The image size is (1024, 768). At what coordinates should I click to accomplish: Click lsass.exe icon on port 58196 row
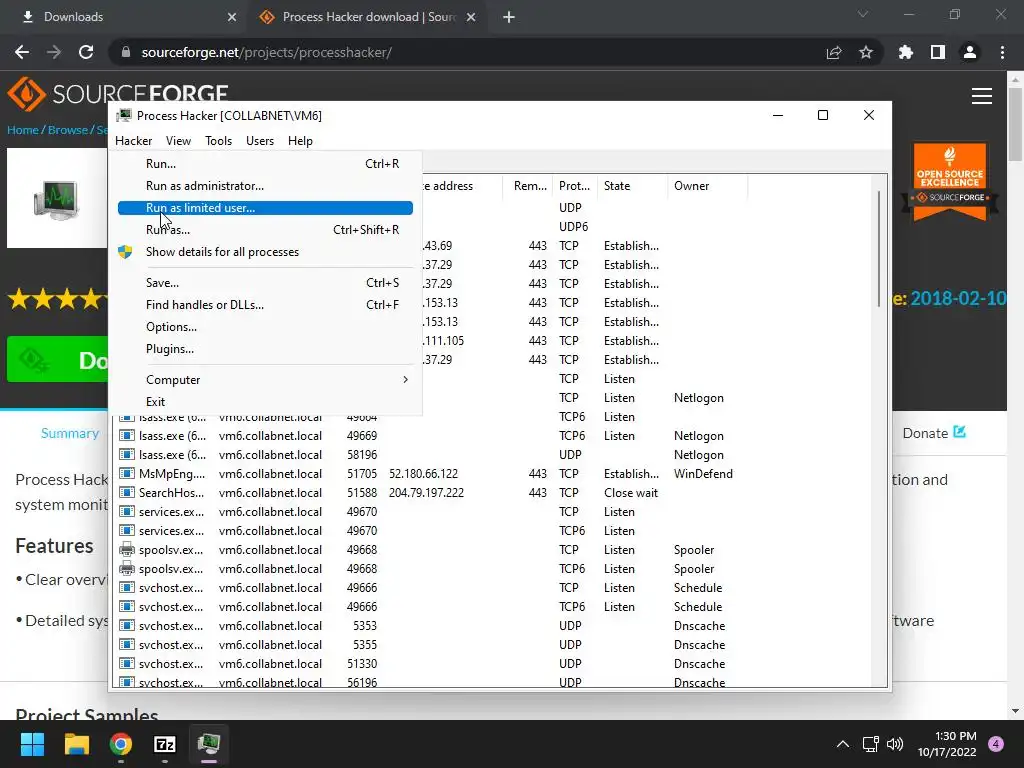[x=127, y=455]
